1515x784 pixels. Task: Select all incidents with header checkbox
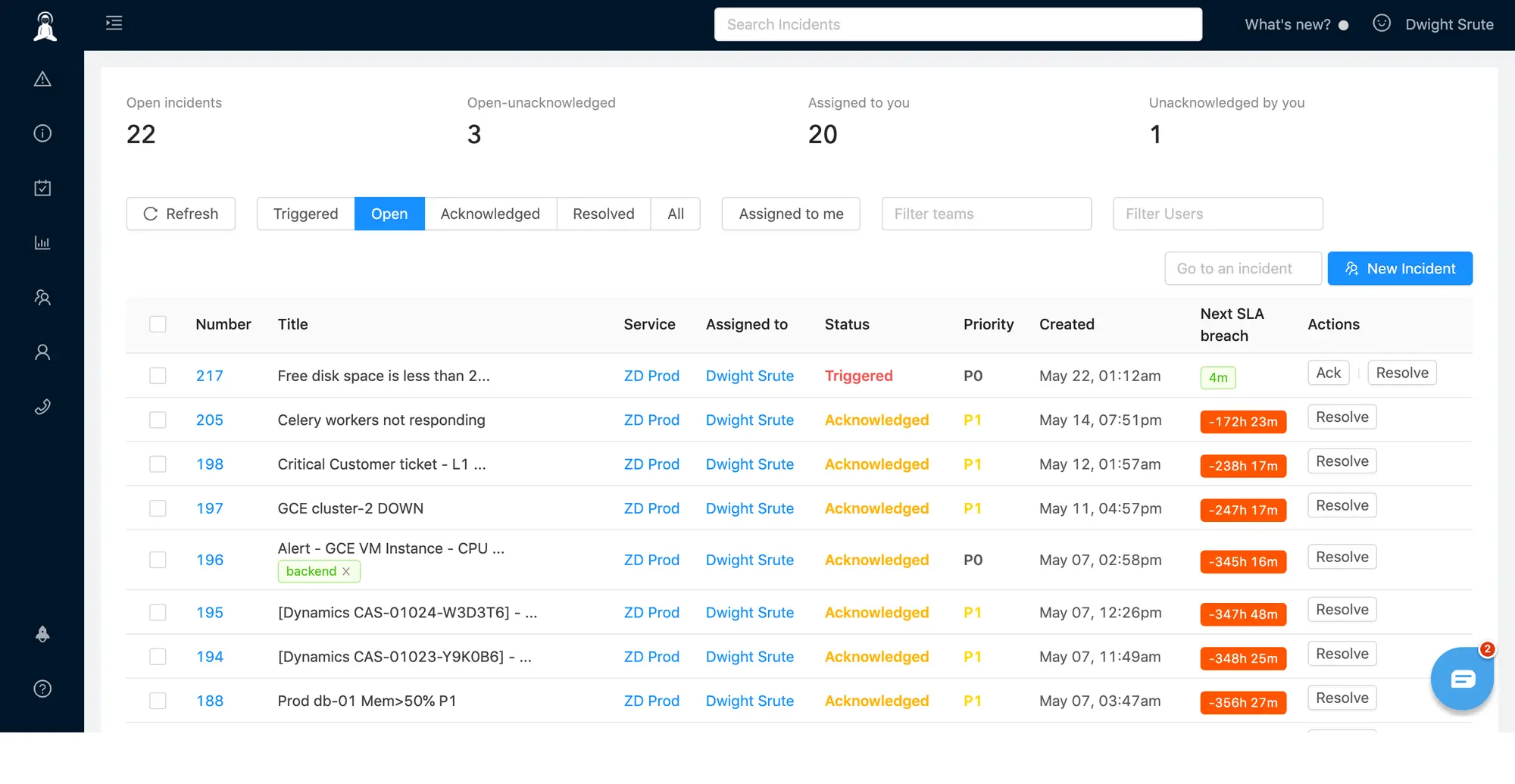158,324
